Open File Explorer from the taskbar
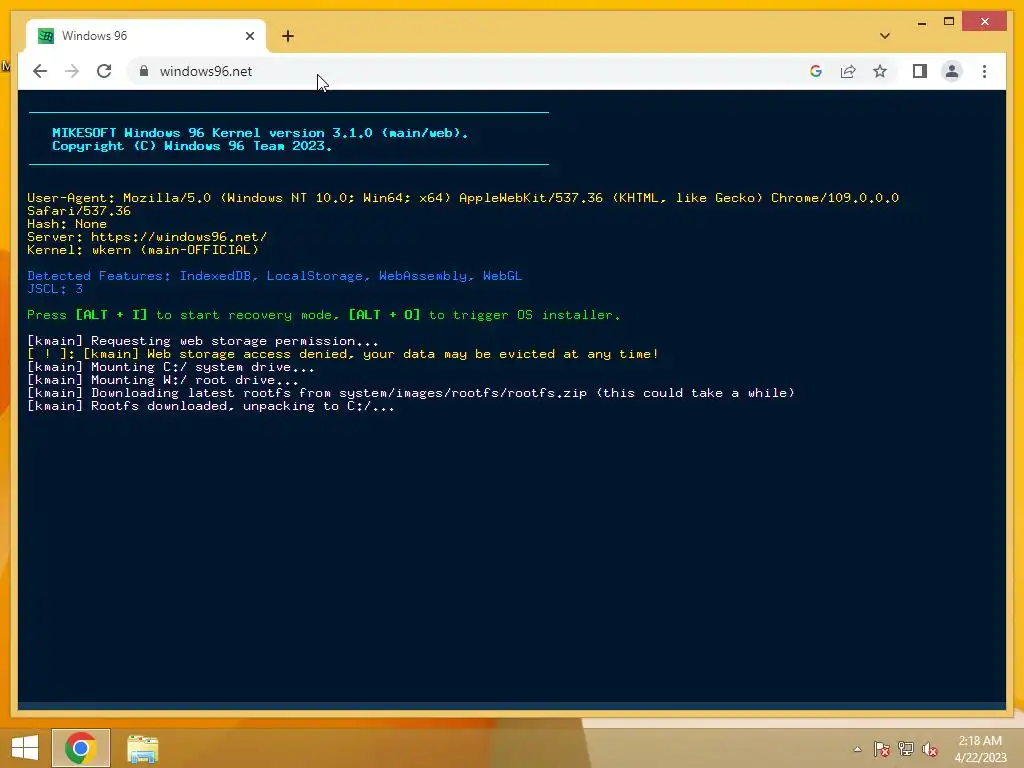Viewport: 1024px width, 768px height. click(x=142, y=748)
